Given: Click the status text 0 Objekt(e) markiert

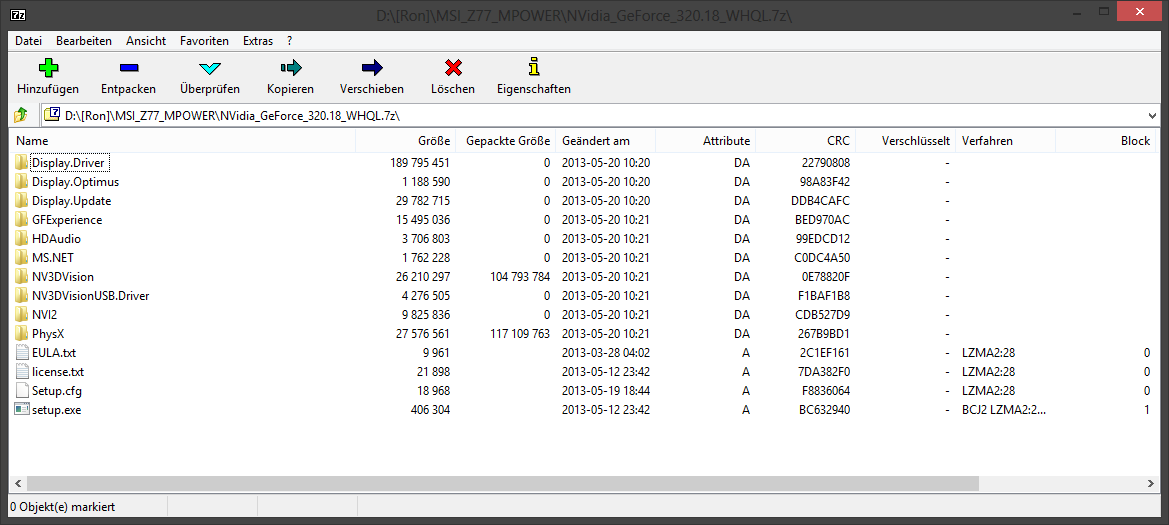Looking at the screenshot, I should coord(63,507).
